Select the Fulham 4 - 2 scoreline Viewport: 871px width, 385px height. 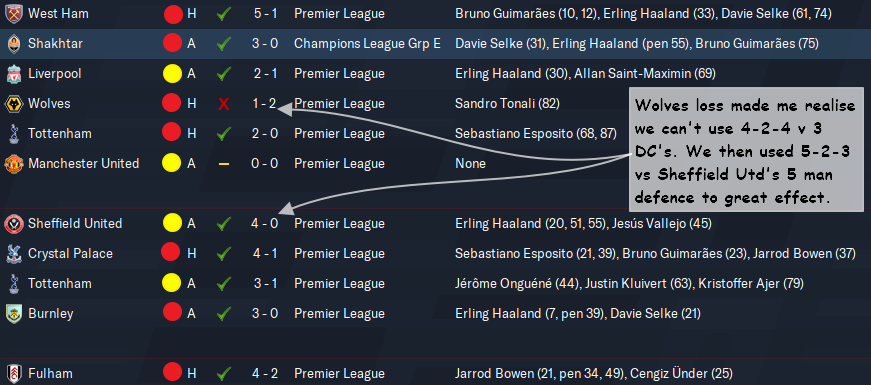pyautogui.click(x=264, y=373)
